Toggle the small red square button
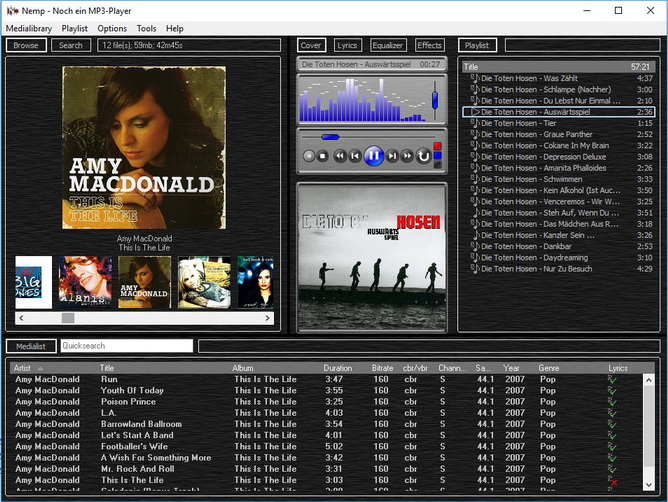Viewport: 668px width, 502px height. (436, 147)
